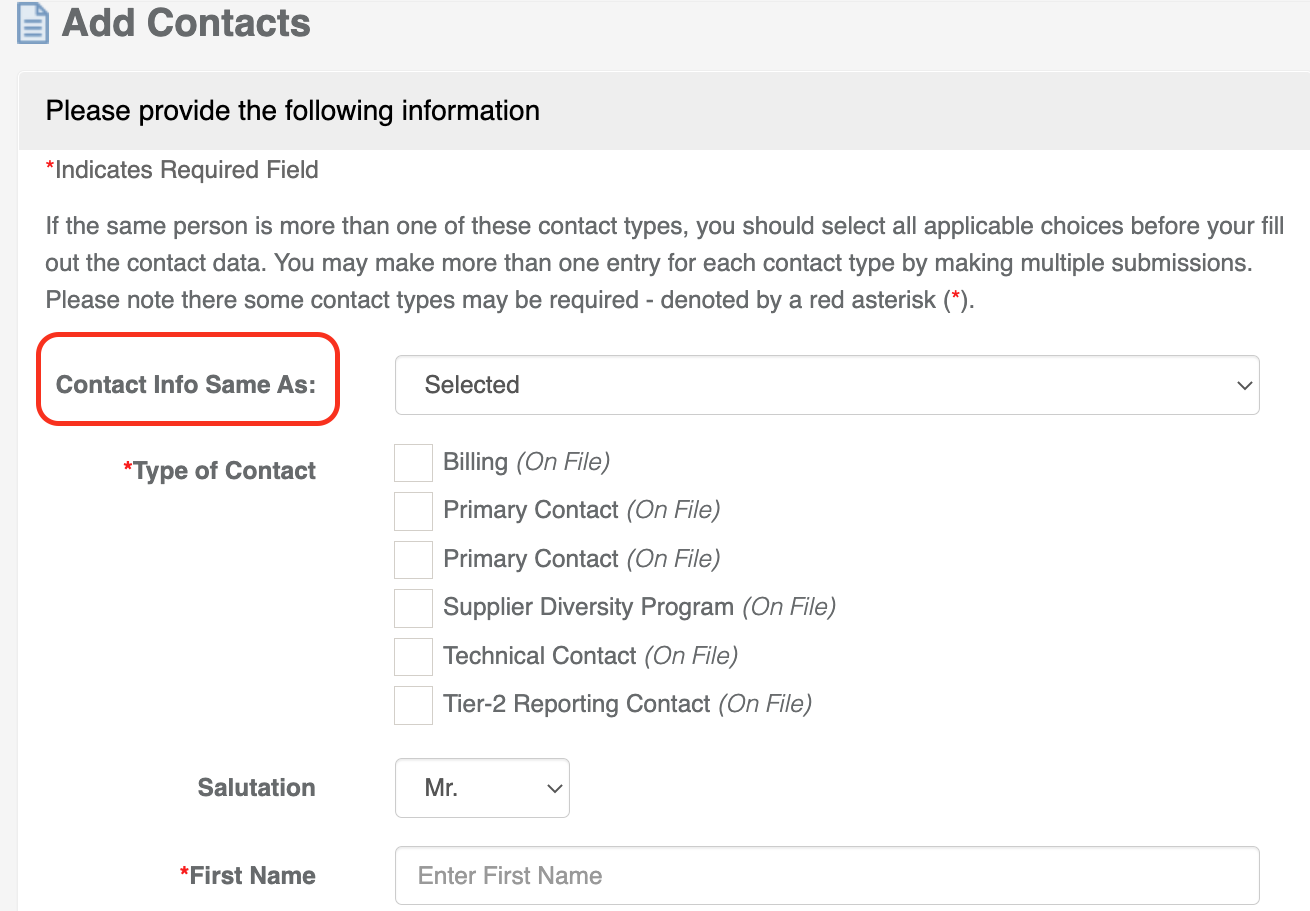Image resolution: width=1310 pixels, height=911 pixels.
Task: Click the document icon beside Add Contacts
Action: click(33, 24)
